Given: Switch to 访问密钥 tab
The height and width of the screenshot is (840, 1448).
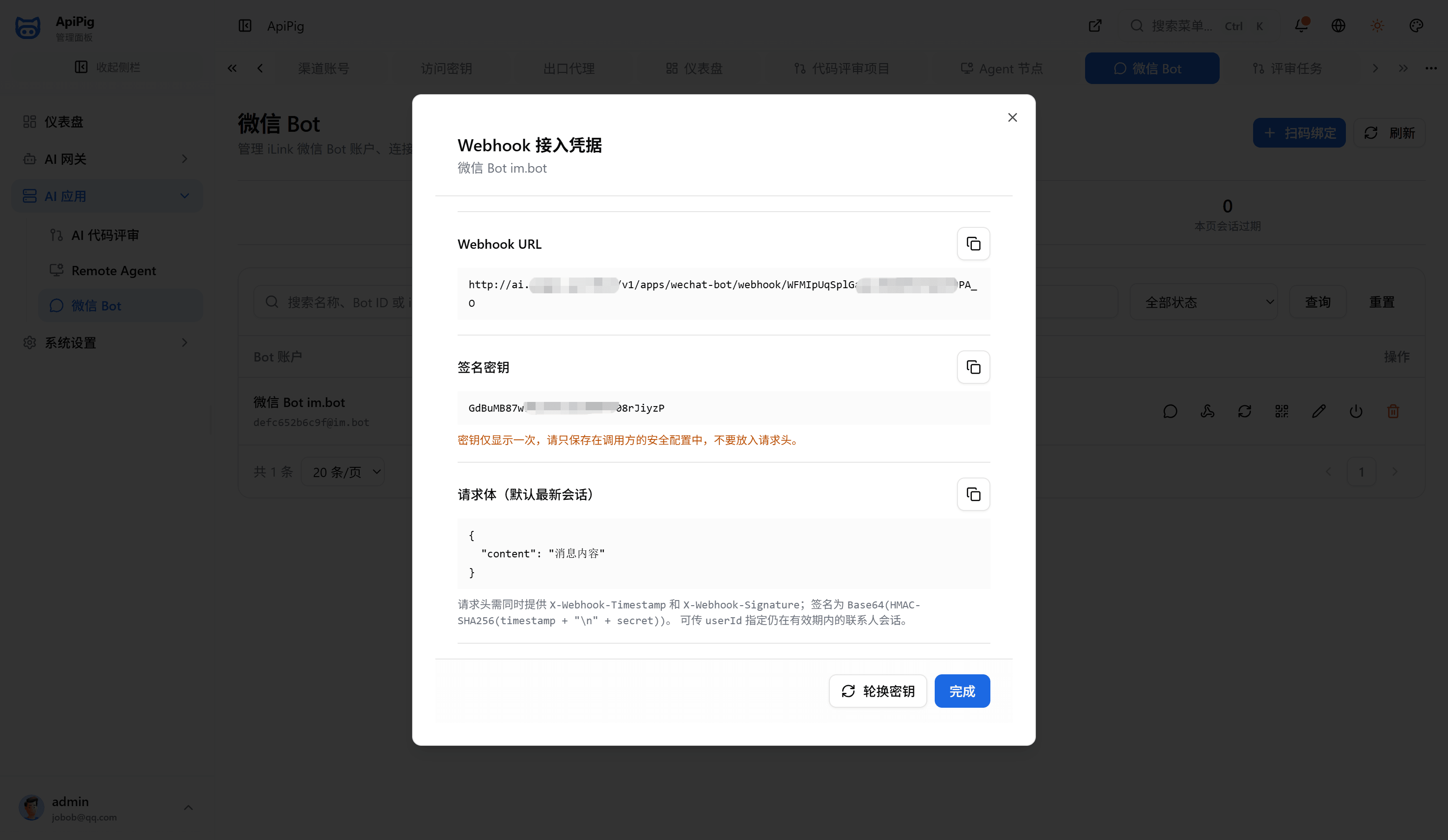Looking at the screenshot, I should click(x=446, y=68).
